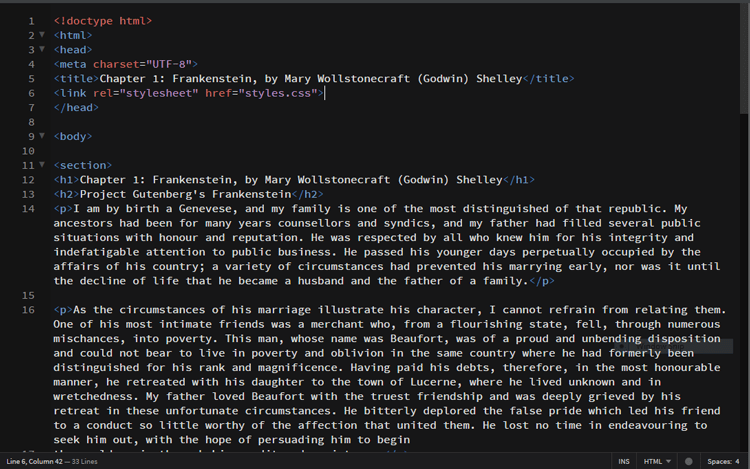This screenshot has width=750, height=469.
Task: Open the HTML language mode dropdown
Action: pyautogui.click(x=657, y=461)
